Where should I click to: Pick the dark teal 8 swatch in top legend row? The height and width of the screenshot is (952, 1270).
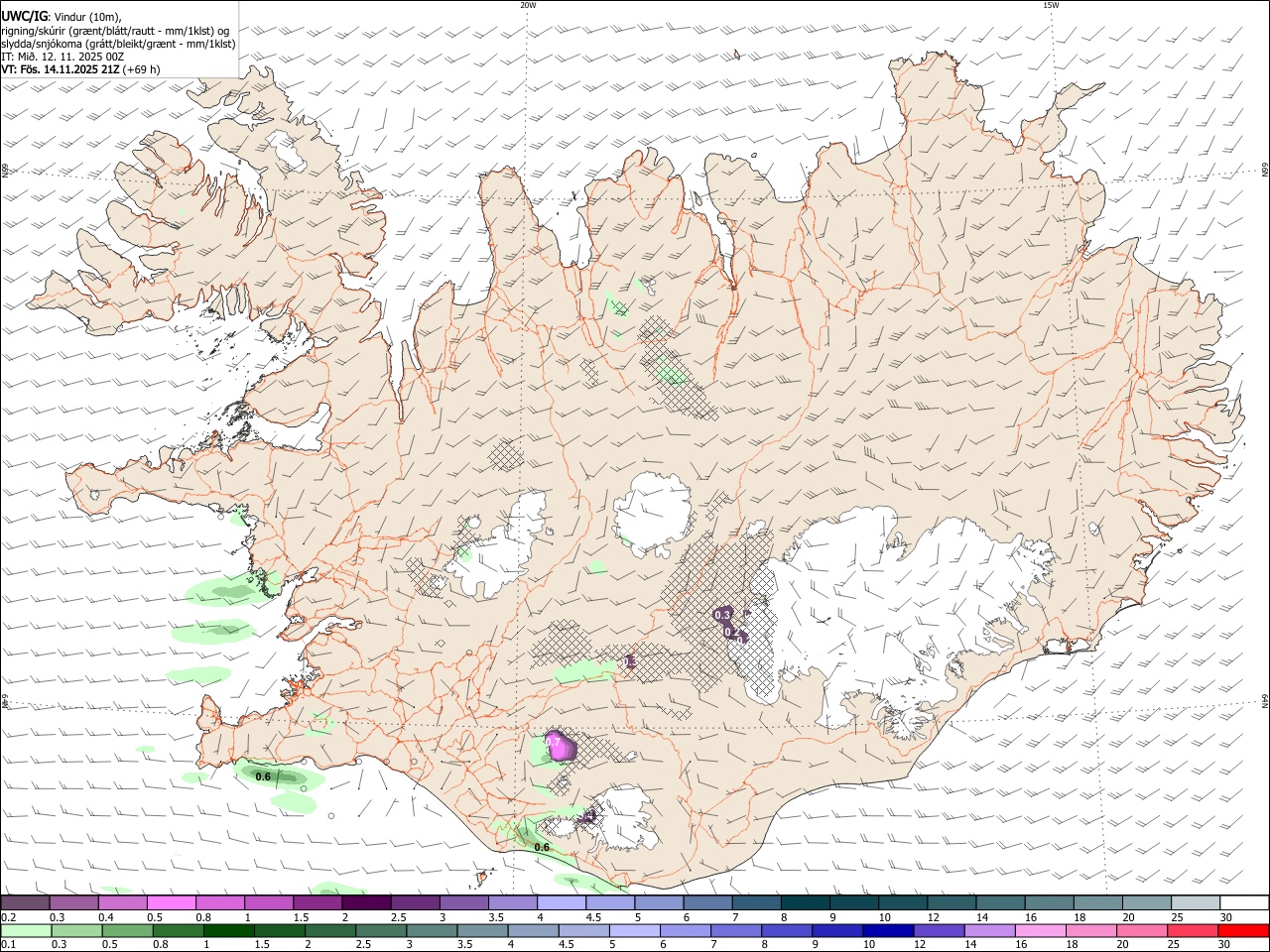[x=804, y=902]
